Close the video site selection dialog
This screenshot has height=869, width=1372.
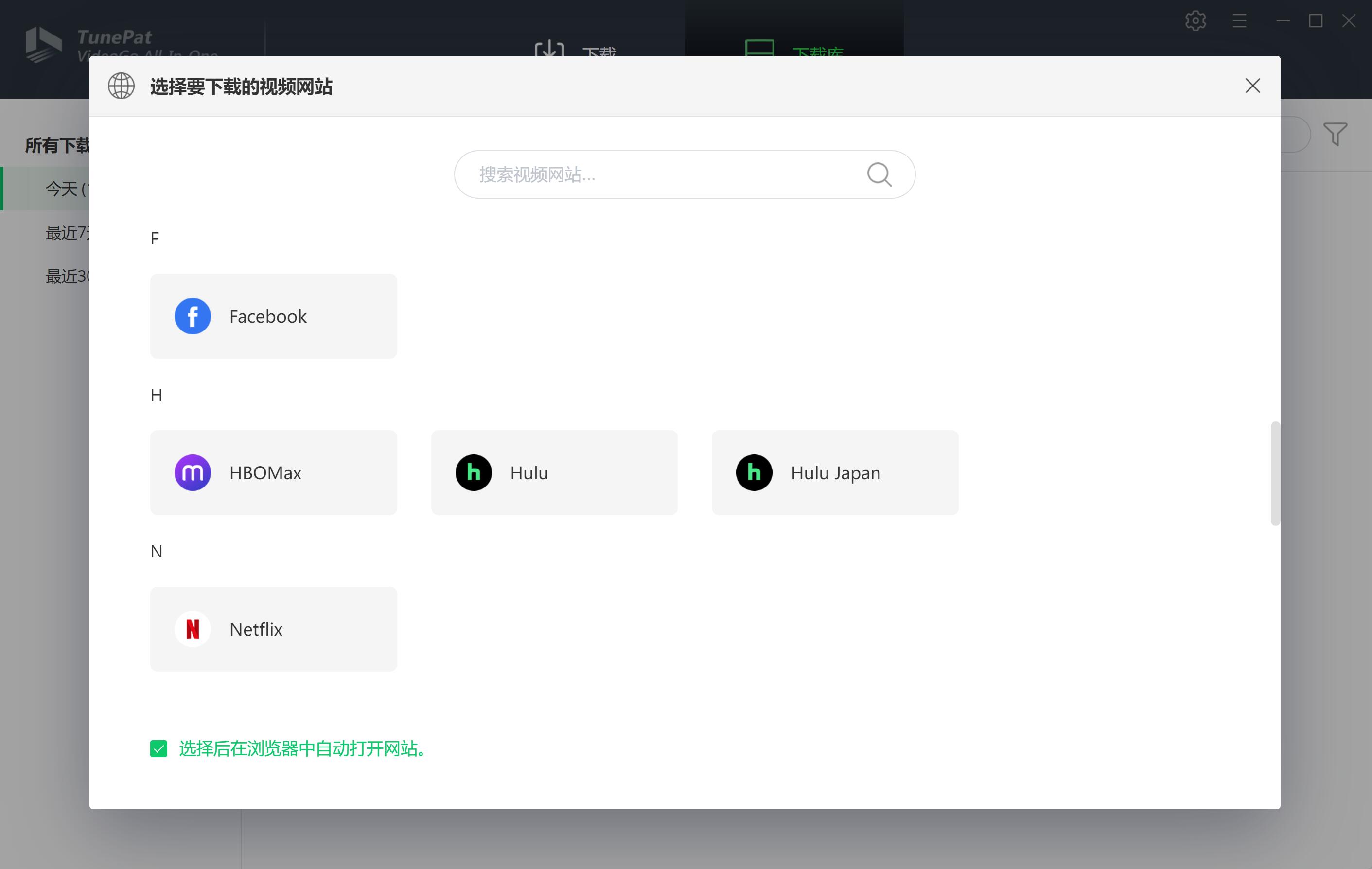click(1253, 86)
